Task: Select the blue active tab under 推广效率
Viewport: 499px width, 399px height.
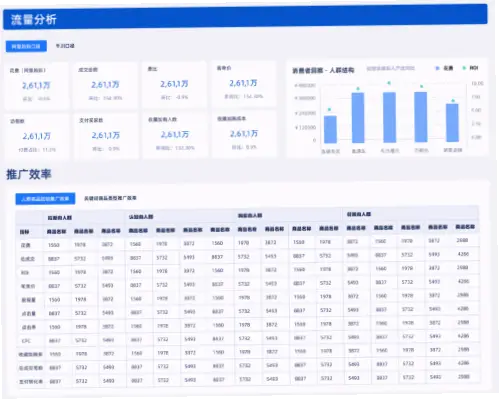Action: (45, 199)
